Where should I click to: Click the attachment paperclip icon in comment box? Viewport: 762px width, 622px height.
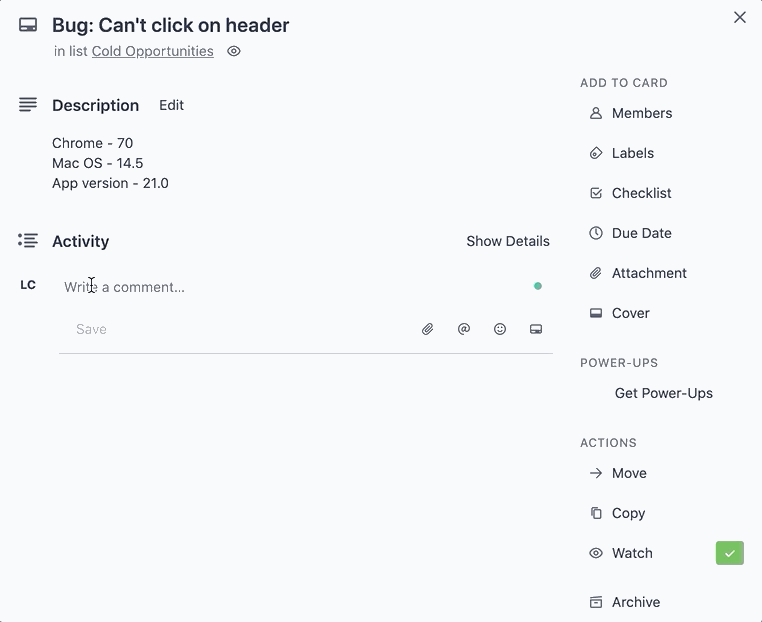pos(428,329)
